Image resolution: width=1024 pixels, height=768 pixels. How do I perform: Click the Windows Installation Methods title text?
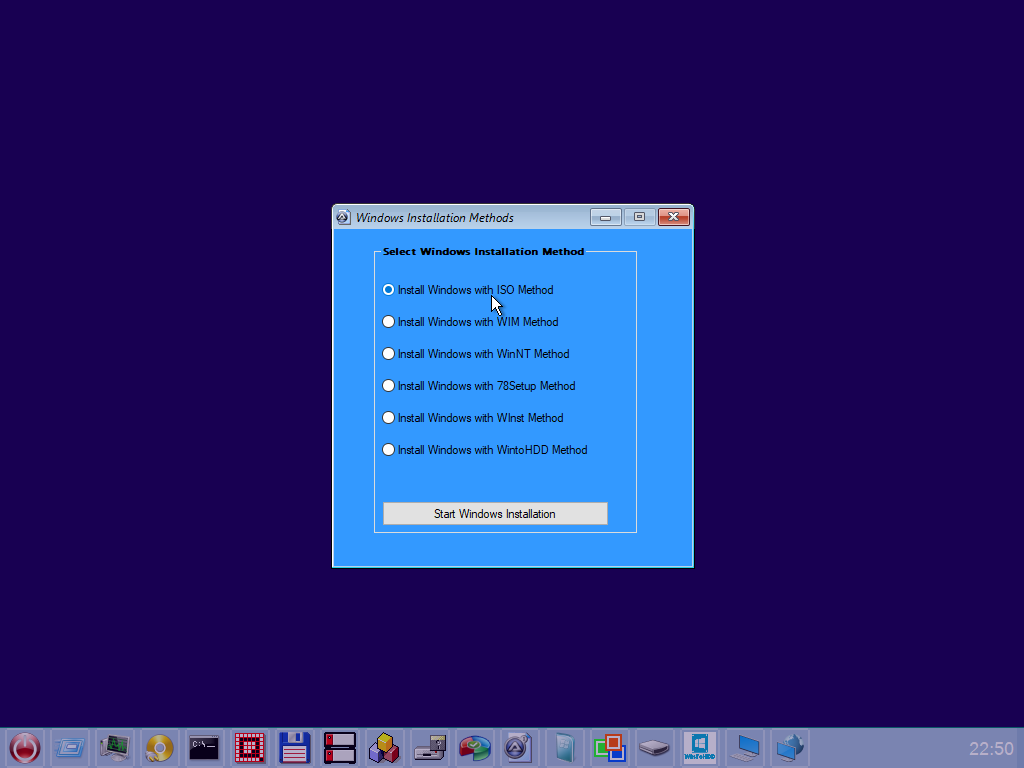pos(434,217)
